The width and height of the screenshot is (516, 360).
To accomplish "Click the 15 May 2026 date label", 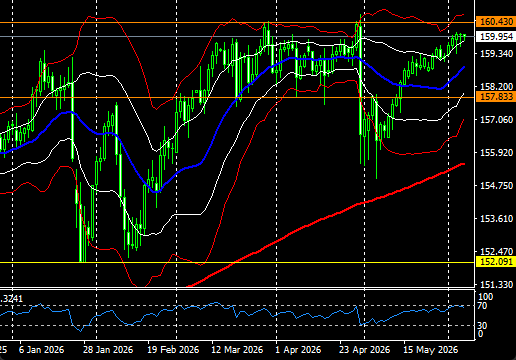I will 430,350.
